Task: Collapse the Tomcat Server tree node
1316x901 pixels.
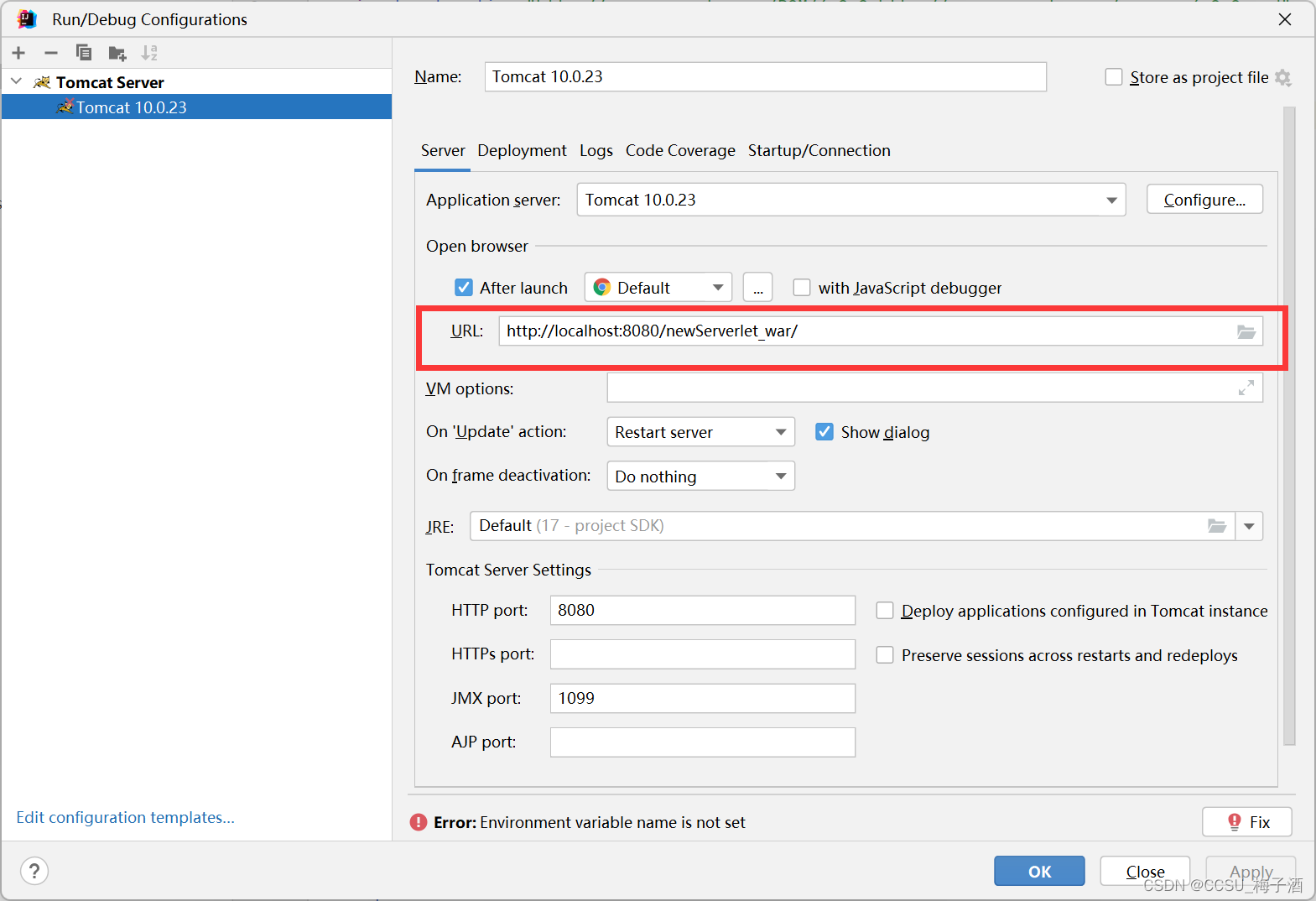Action: click(x=16, y=81)
